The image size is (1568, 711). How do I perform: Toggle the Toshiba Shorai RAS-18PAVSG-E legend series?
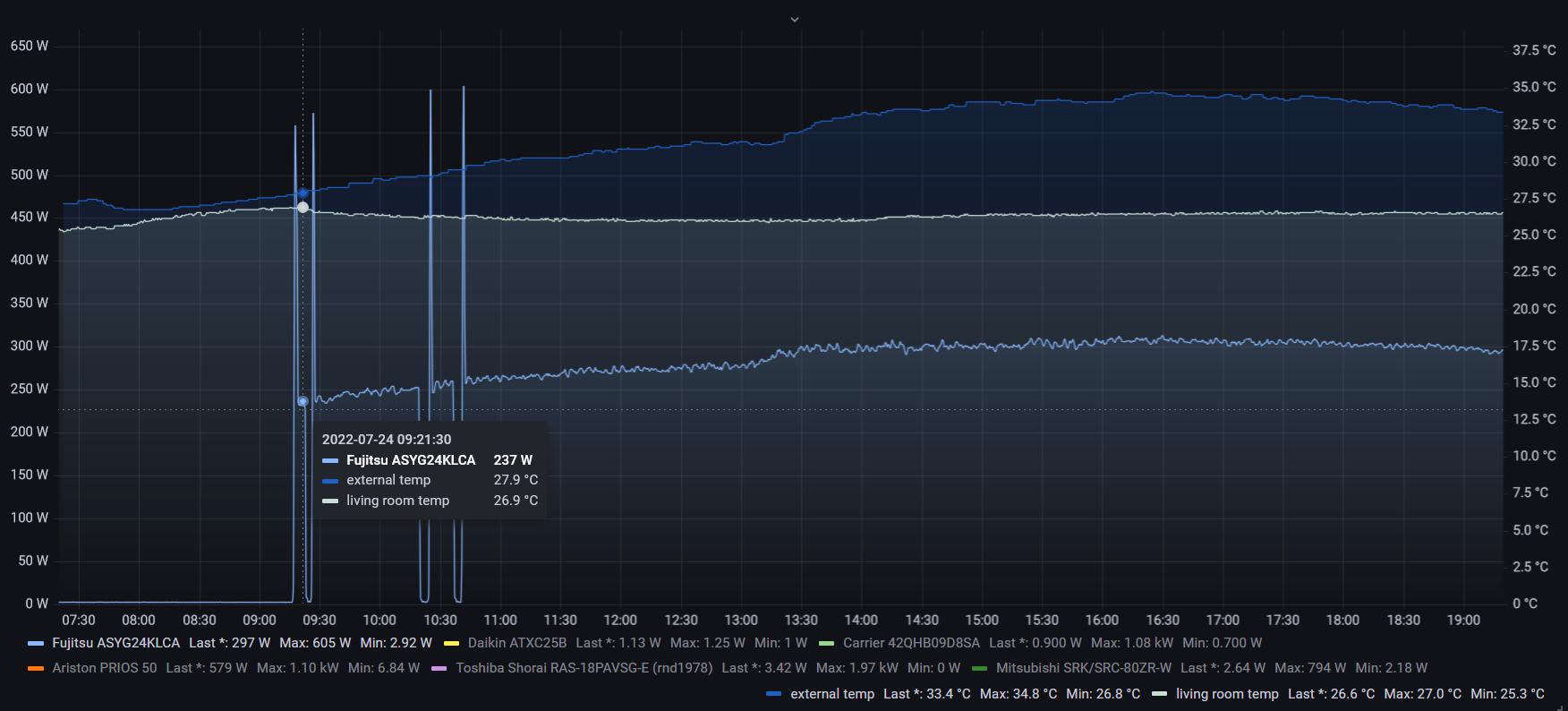point(584,668)
